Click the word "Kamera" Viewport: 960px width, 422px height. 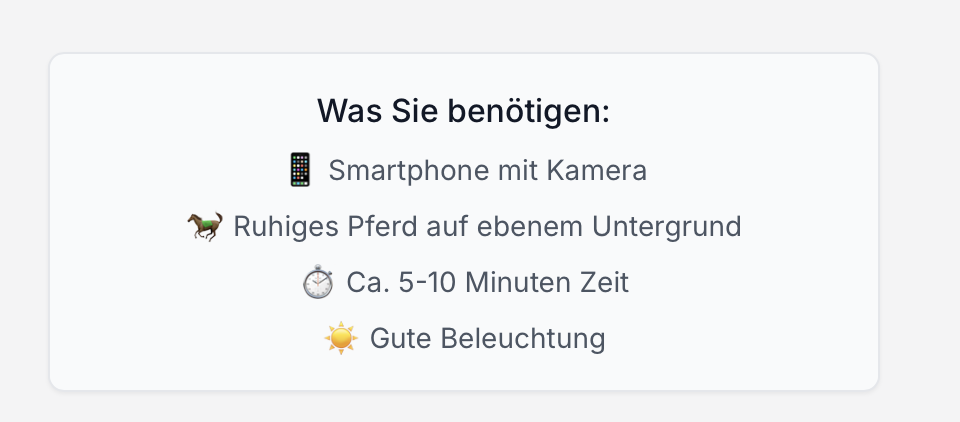(597, 171)
